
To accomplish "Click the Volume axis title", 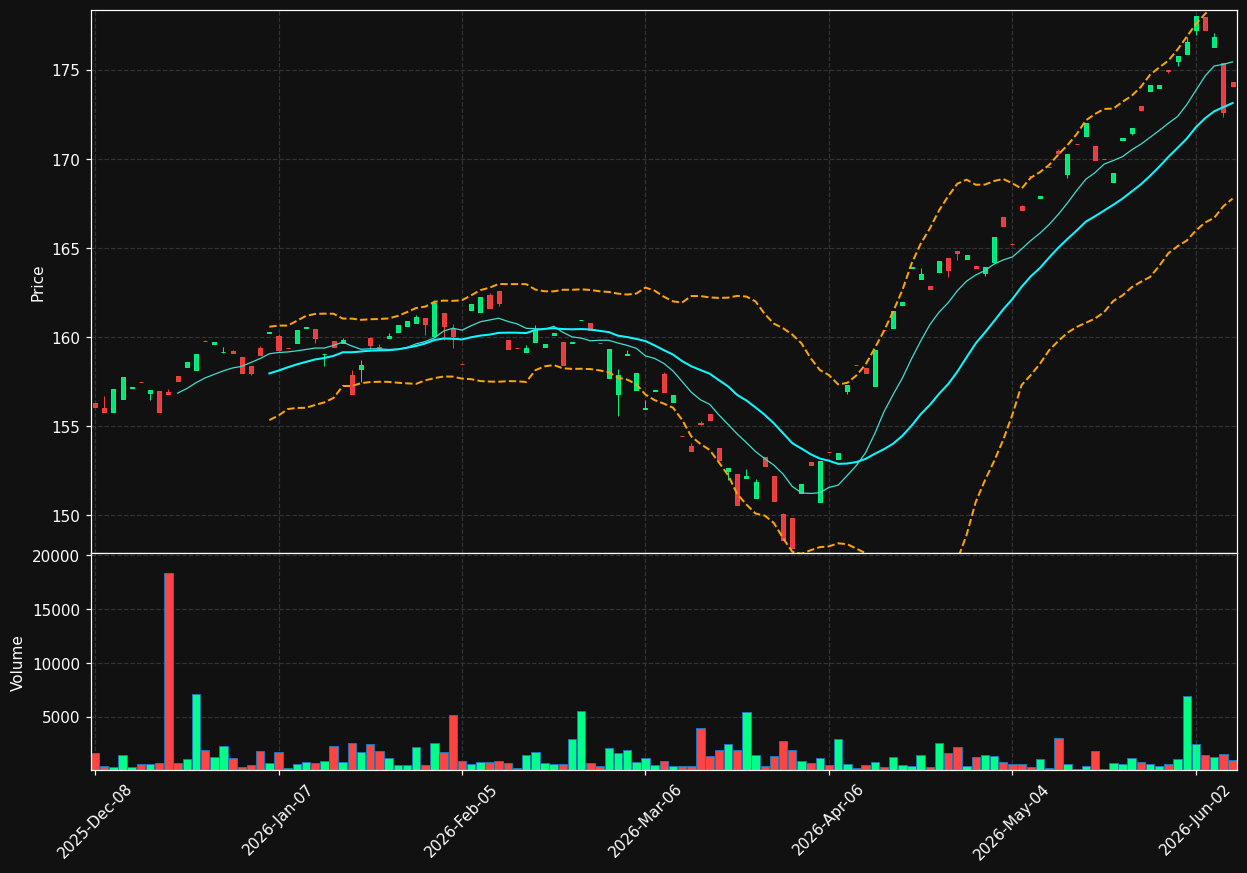I will click(x=18, y=663).
